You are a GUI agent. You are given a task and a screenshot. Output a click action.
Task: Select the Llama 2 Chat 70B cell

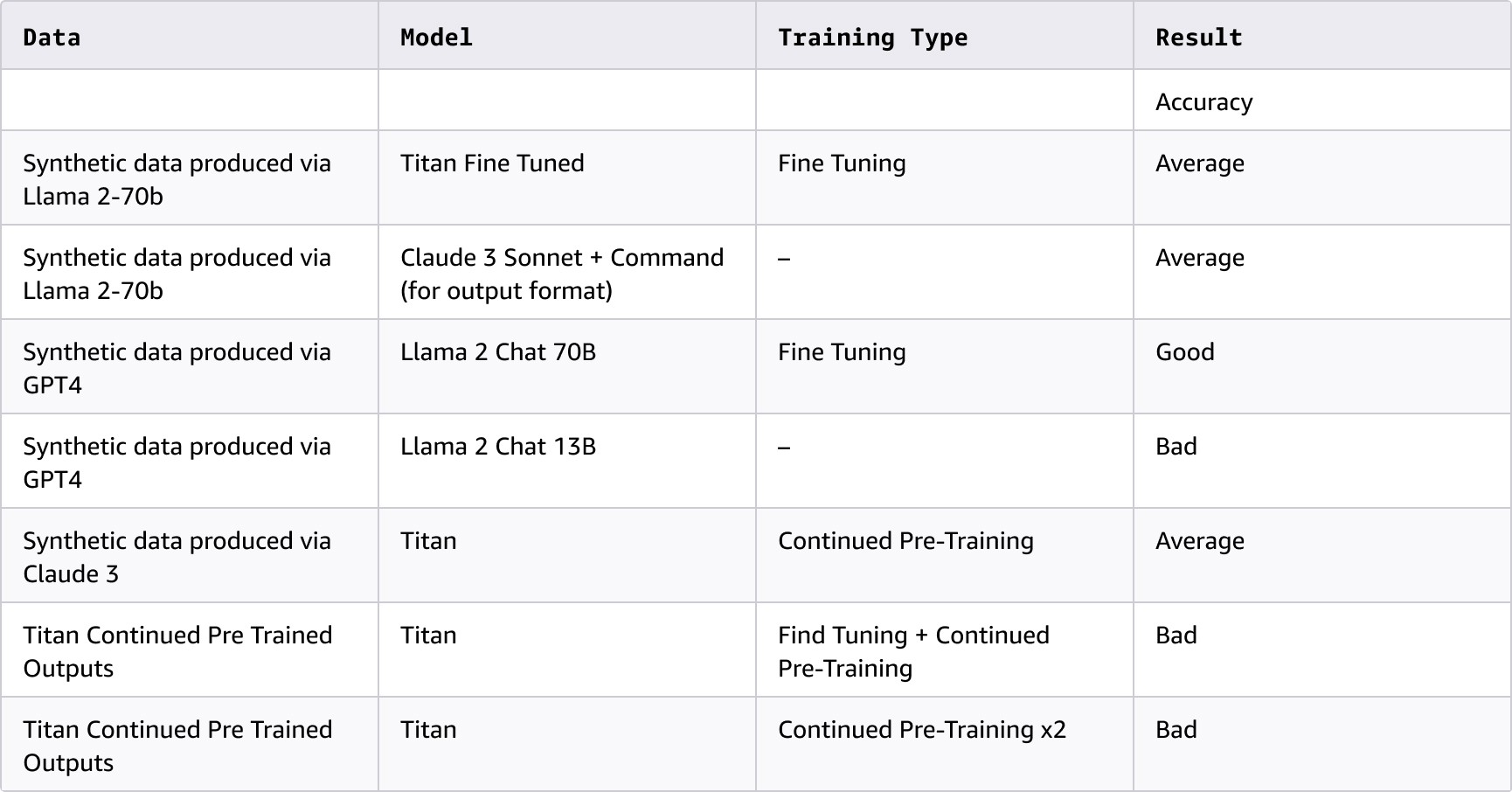click(498, 352)
